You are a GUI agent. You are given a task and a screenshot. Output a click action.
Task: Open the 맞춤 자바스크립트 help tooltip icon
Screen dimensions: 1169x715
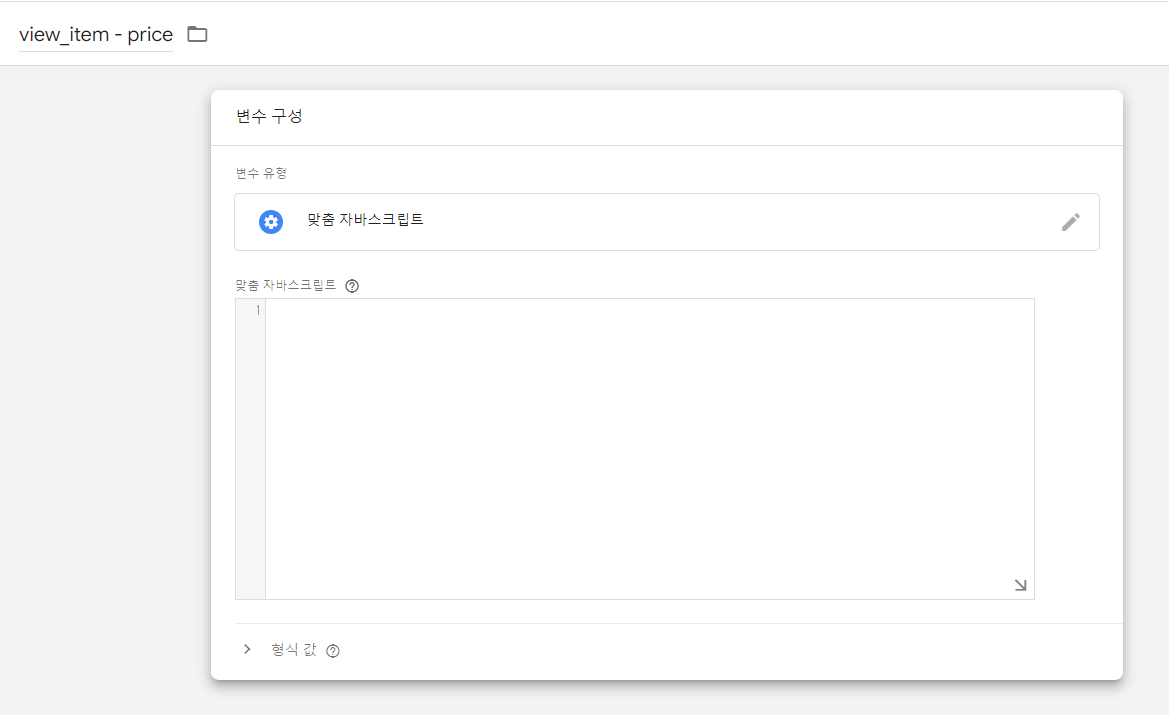pyautogui.click(x=351, y=285)
